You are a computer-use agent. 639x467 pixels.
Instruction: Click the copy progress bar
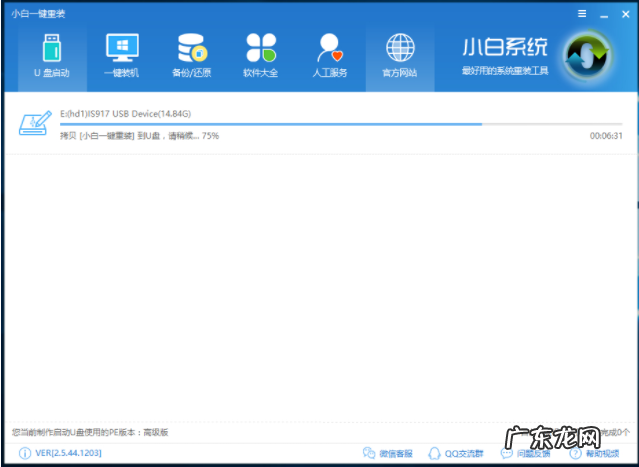click(x=341, y=124)
